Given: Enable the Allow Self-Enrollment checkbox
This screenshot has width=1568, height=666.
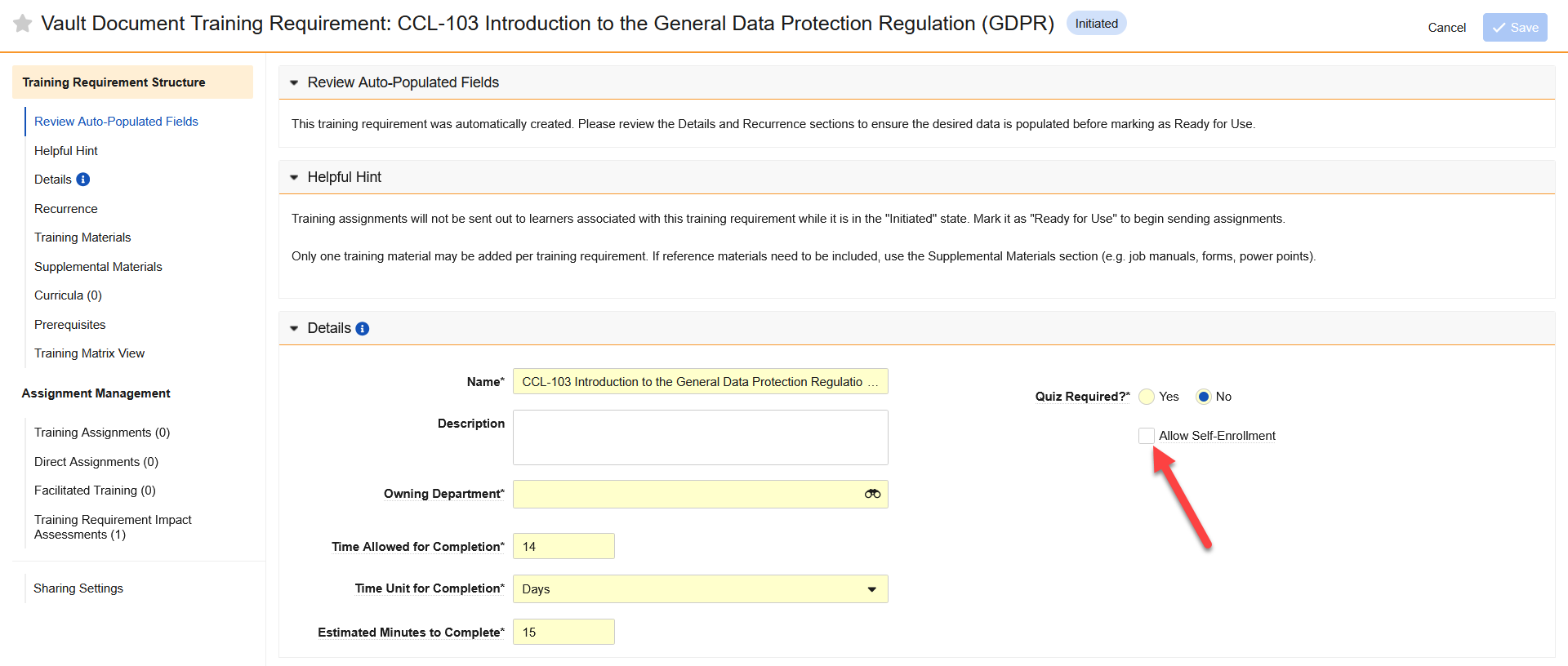Looking at the screenshot, I should tap(1147, 436).
